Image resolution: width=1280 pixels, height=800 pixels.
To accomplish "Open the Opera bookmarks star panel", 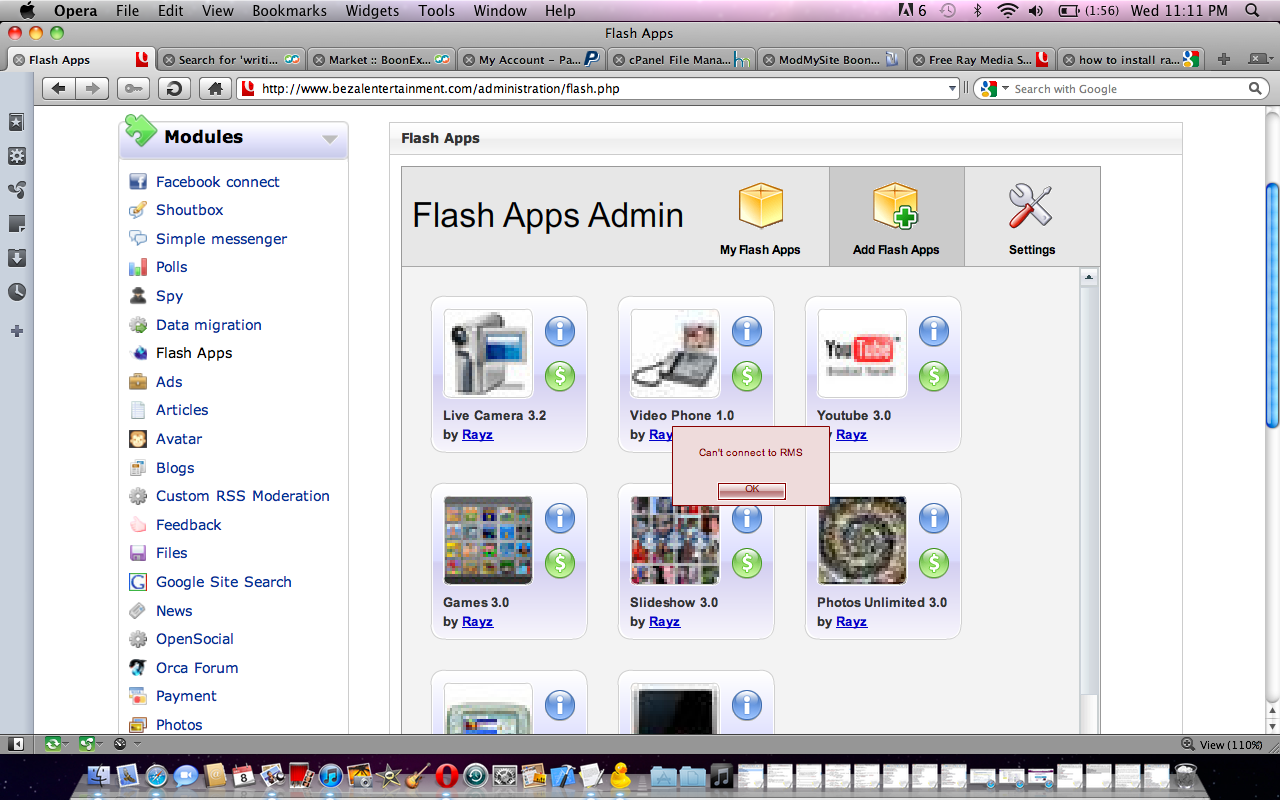I will [16, 122].
